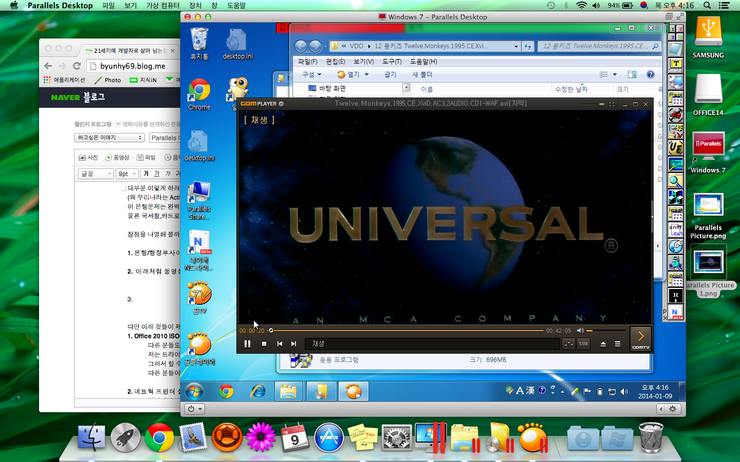740x462 pixels.
Task: Click the Parallels window settings gear icon
Action: point(673,409)
